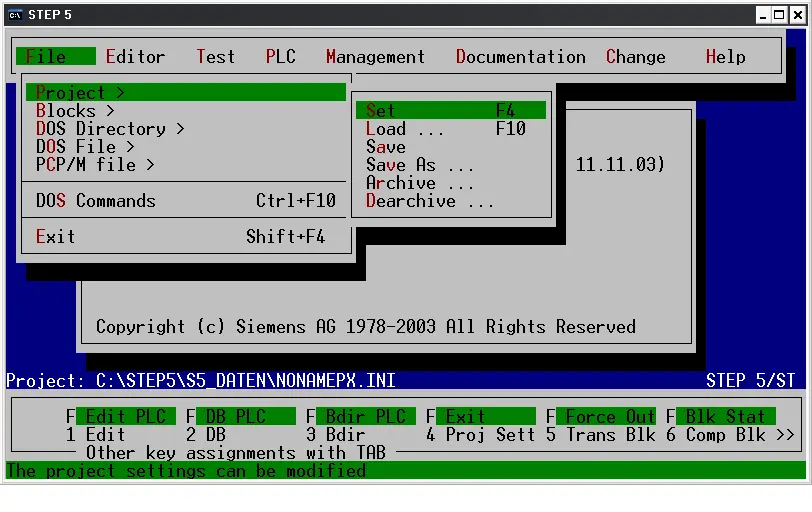Image resolution: width=812 pixels, height=512 pixels.
Task: Click the shifted Exit function key label
Action: click(x=486, y=416)
